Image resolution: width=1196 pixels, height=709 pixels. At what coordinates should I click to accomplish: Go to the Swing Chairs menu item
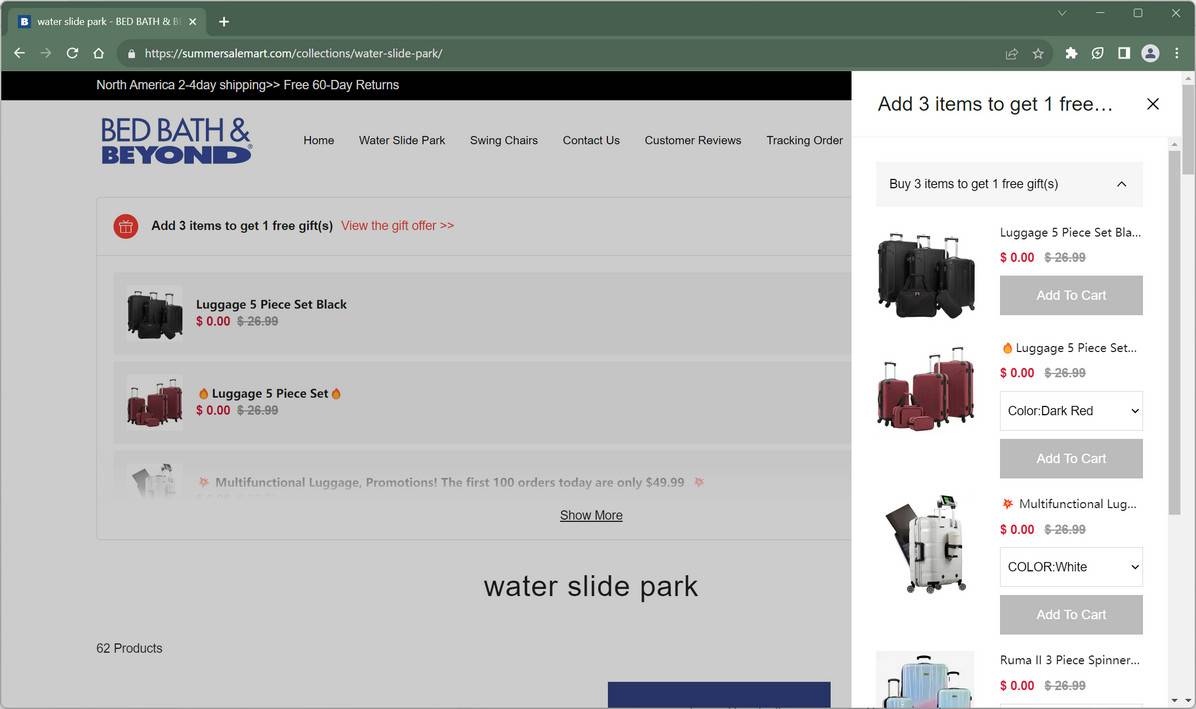tap(503, 140)
